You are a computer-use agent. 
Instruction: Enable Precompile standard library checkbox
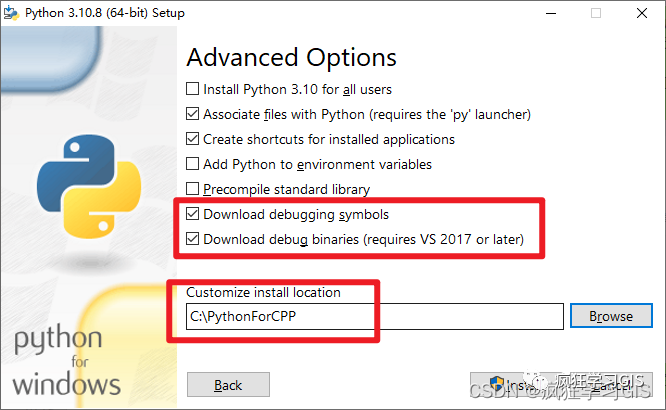click(192, 189)
